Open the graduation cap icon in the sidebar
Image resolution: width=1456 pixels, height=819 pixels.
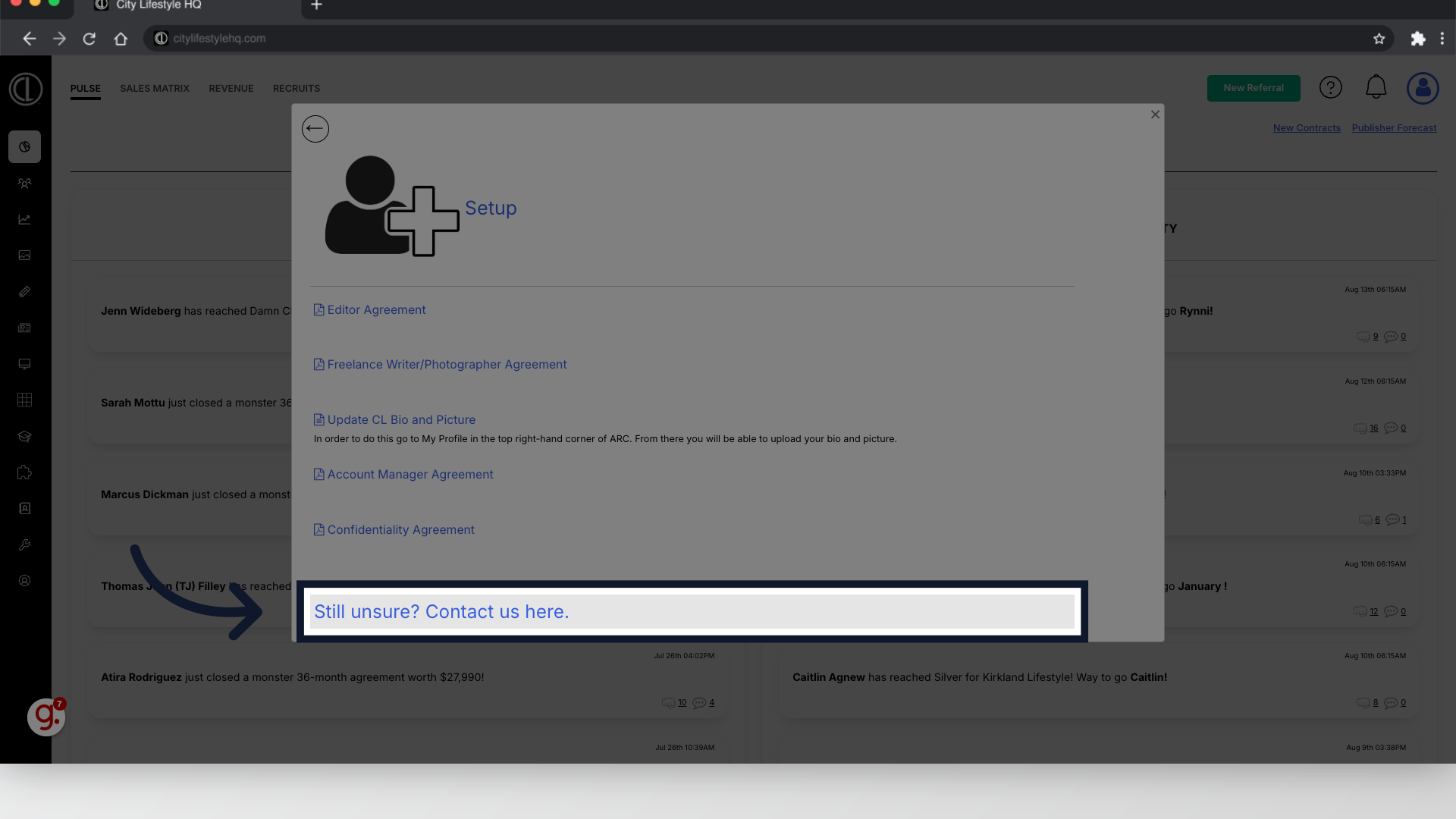coord(24,437)
